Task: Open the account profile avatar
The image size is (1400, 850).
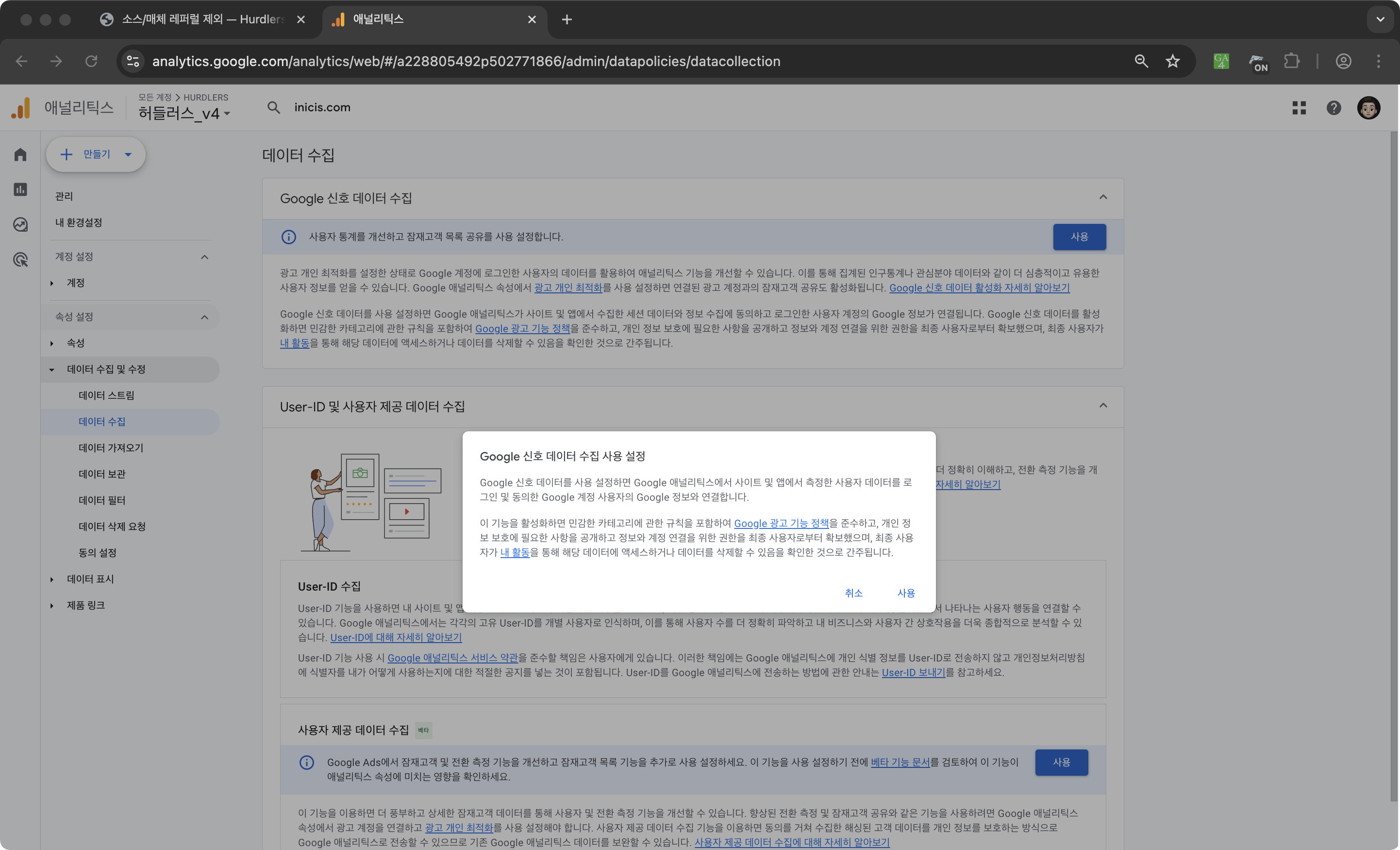Action: 1368,107
